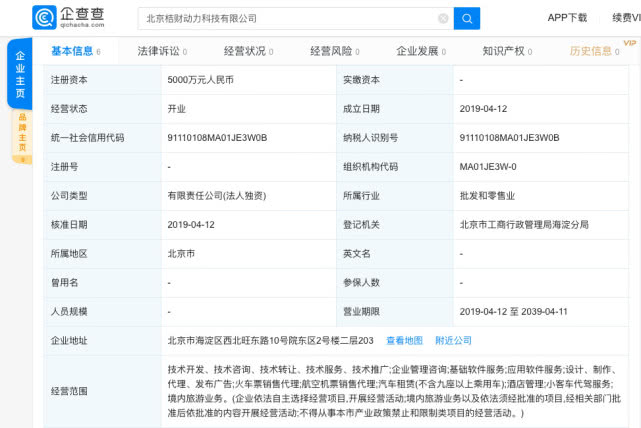Select the 经营状况 tab
The width and height of the screenshot is (641, 428).
click(x=246, y=51)
